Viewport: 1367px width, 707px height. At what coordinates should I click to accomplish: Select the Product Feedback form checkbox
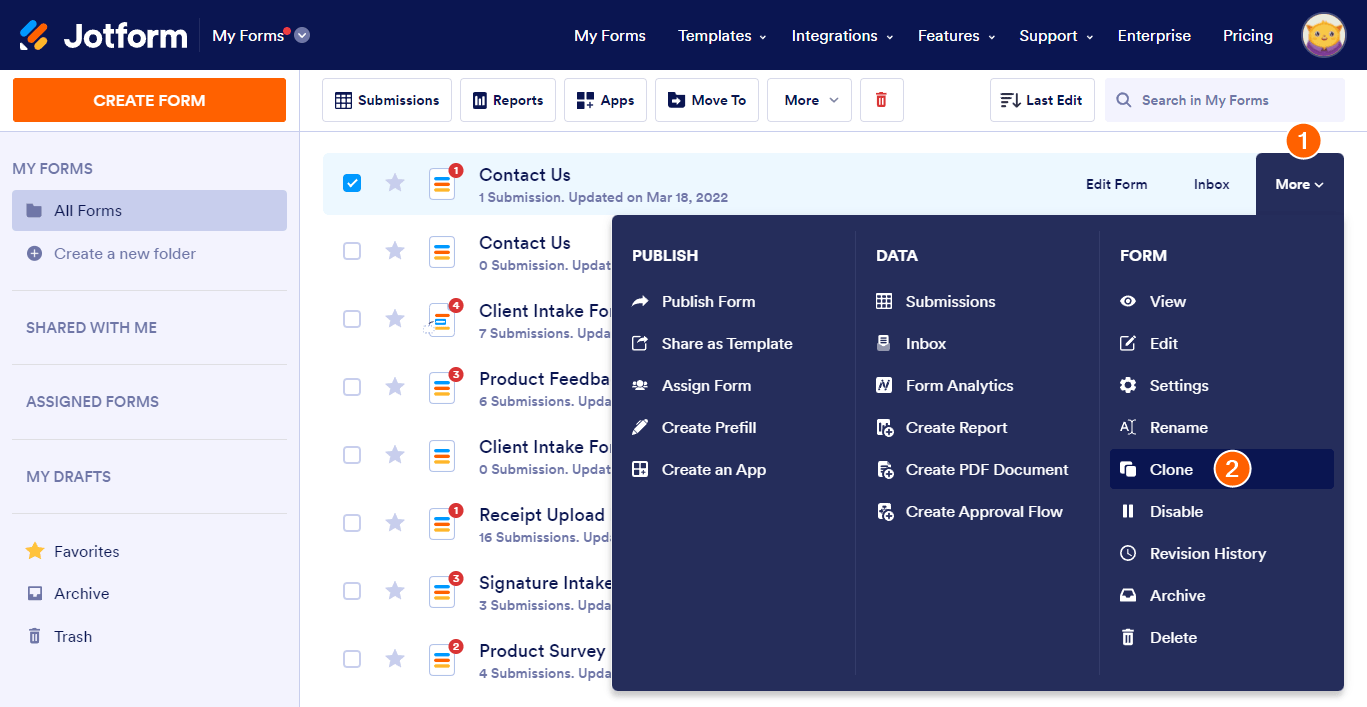coord(352,386)
